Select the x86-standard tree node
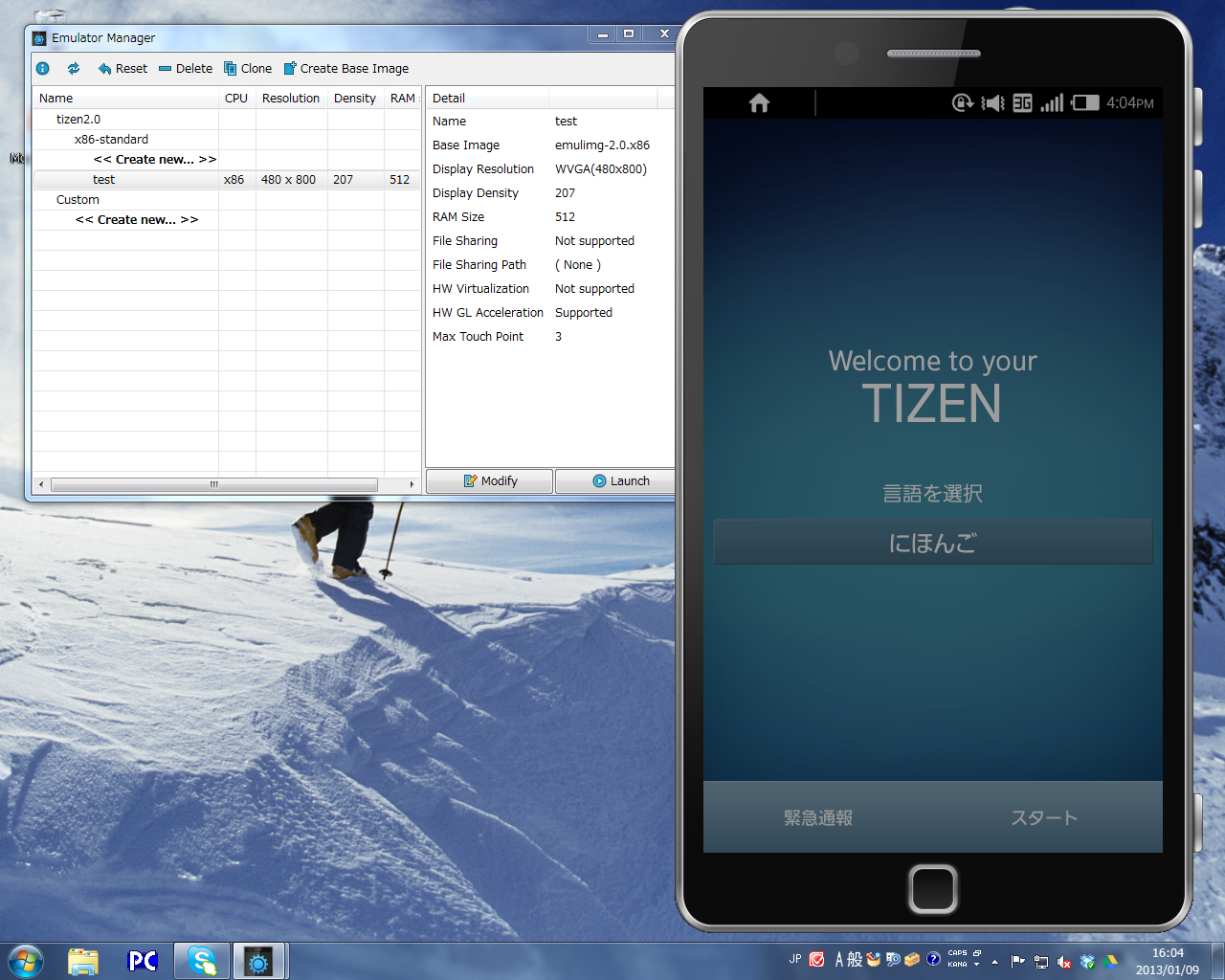 click(x=111, y=139)
